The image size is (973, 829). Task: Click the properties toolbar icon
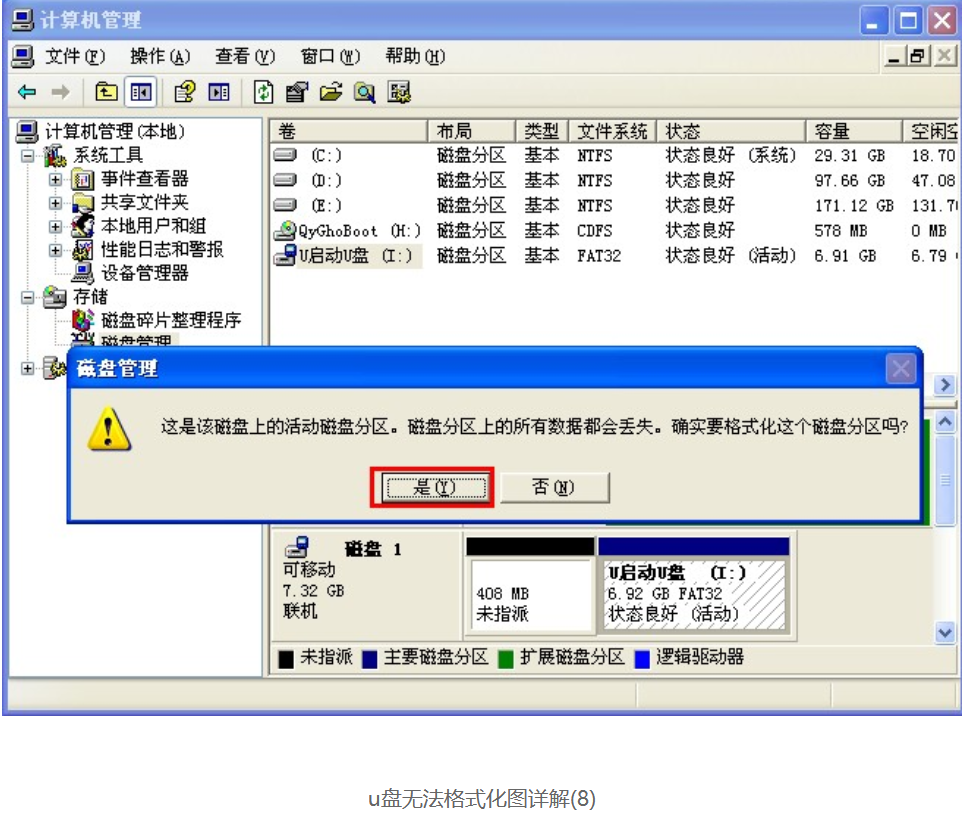297,93
